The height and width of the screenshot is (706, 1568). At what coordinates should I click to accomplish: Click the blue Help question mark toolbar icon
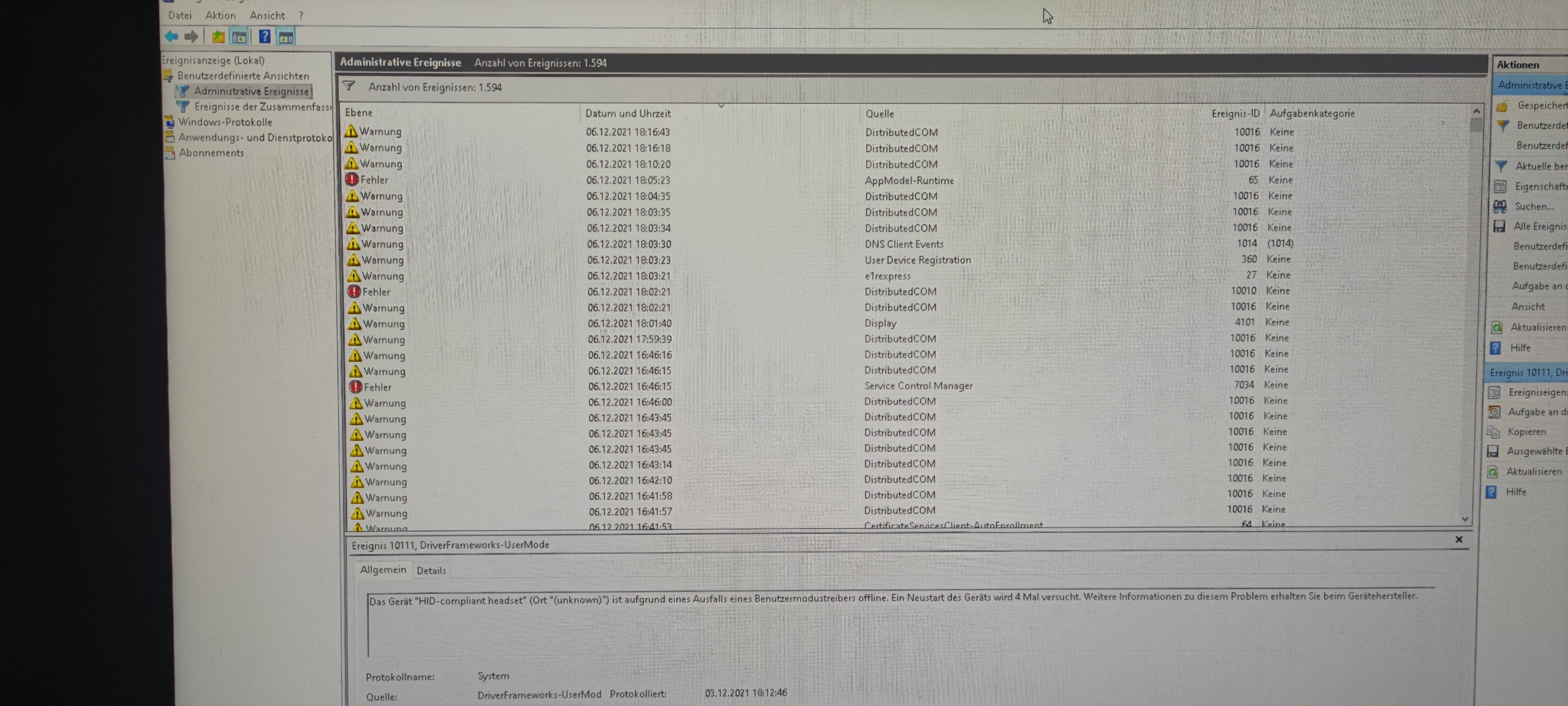tap(264, 36)
